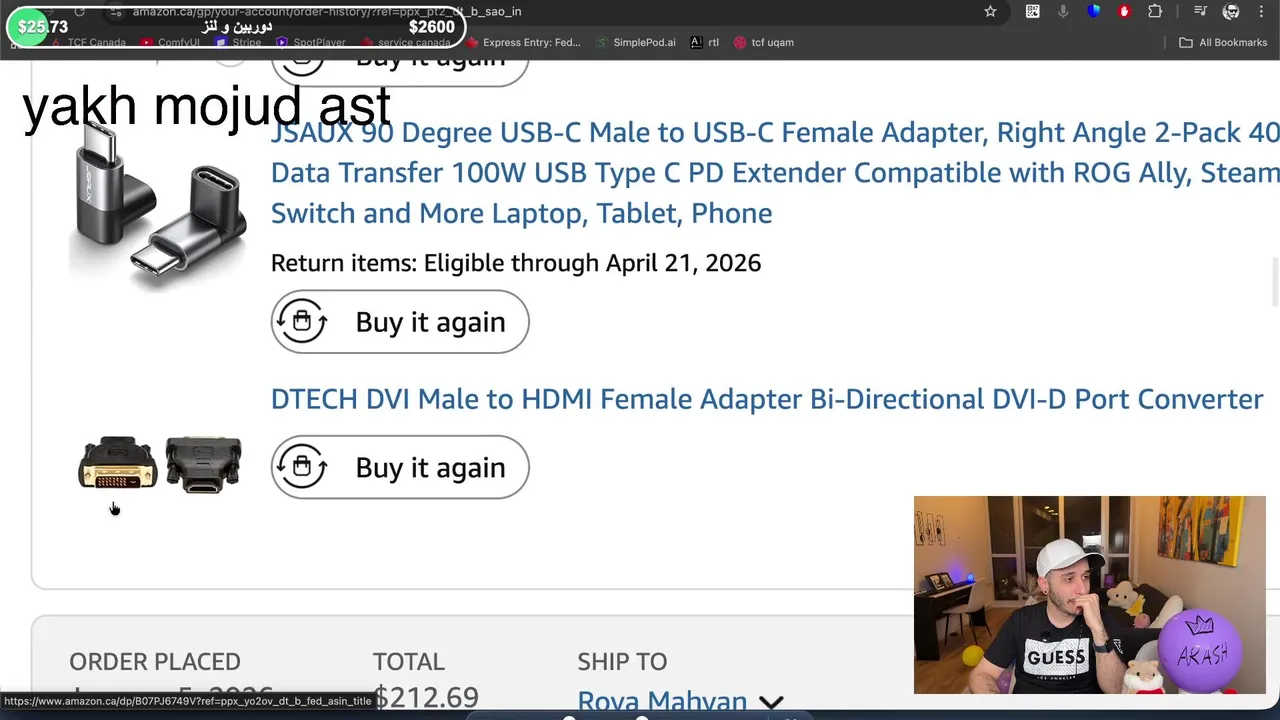Open the rtl bookmark
Image resolution: width=1280 pixels, height=720 pixels.
point(705,43)
